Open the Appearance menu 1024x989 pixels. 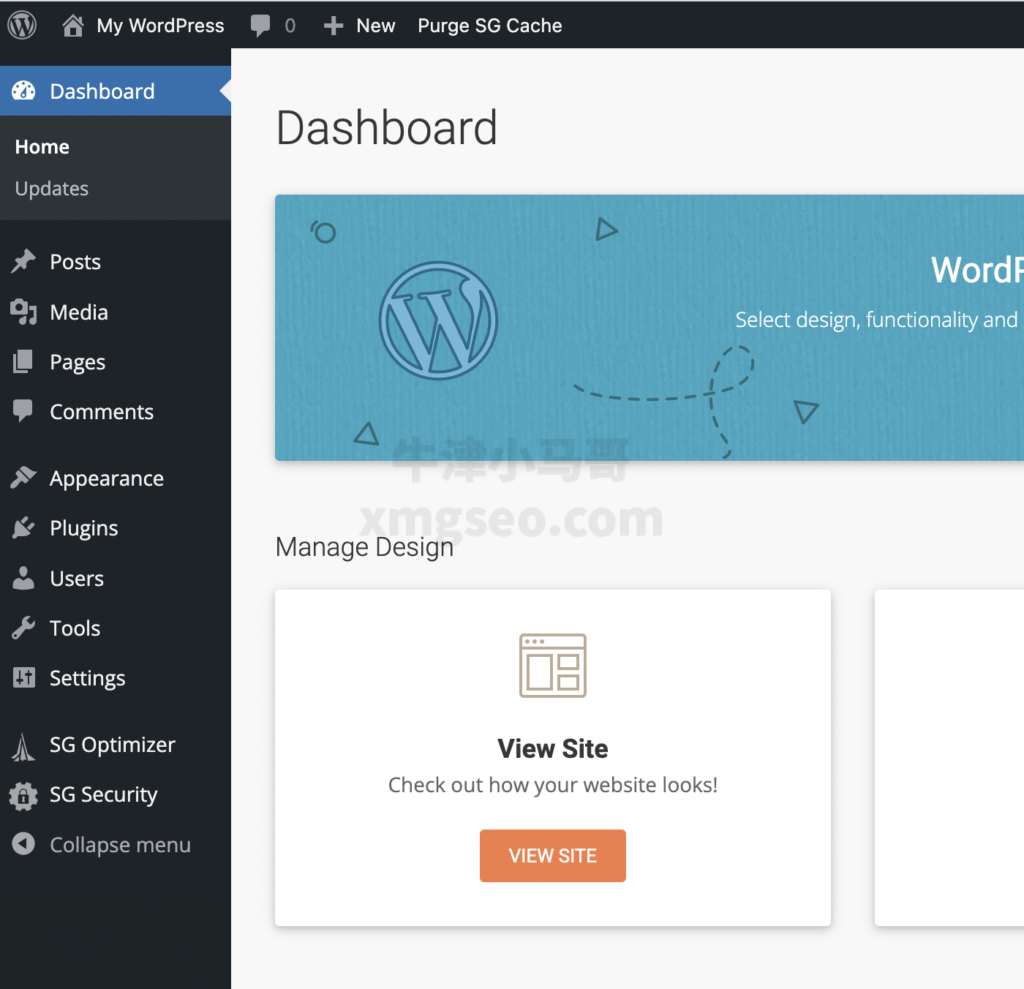click(x=116, y=478)
